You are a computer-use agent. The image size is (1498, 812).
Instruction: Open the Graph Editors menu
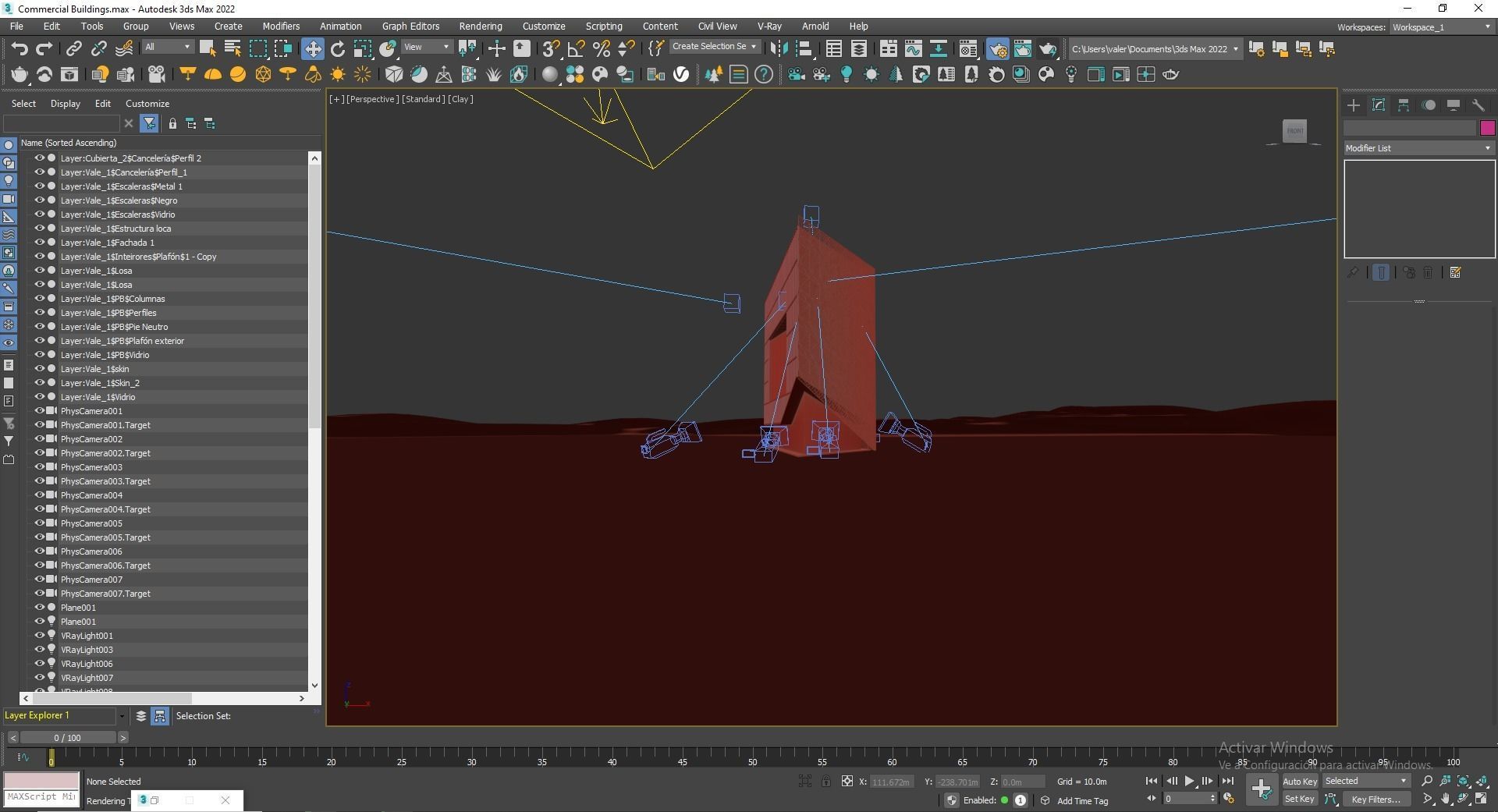(x=410, y=26)
